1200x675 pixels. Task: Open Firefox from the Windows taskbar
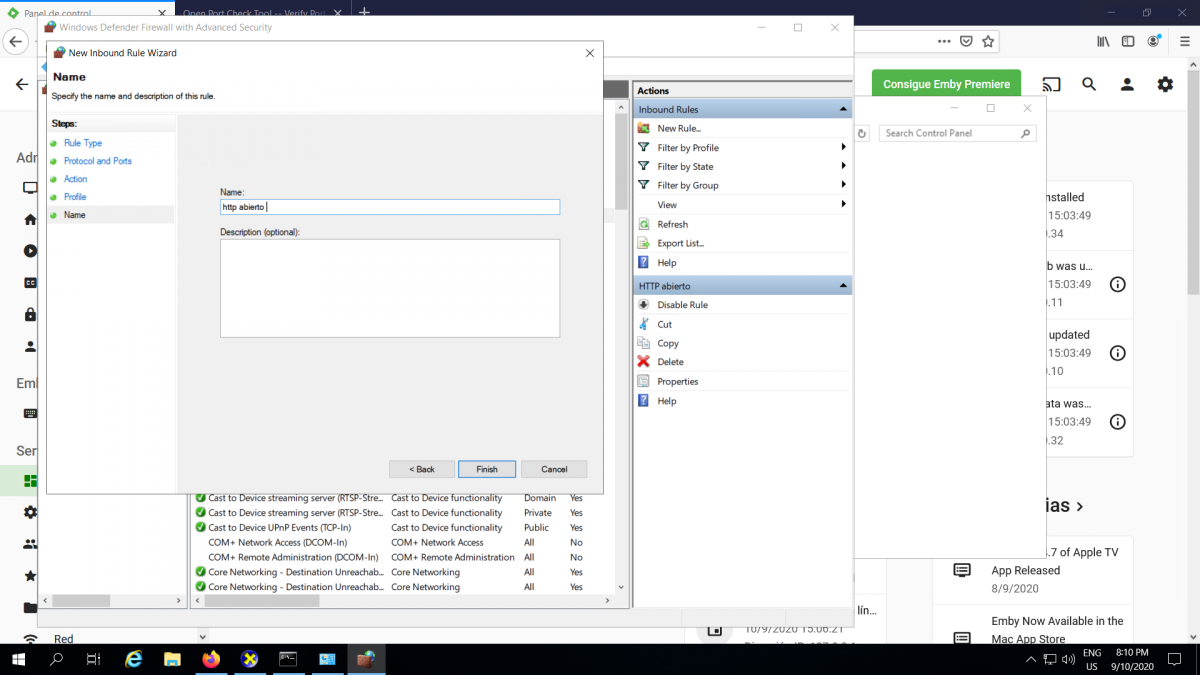[x=210, y=659]
